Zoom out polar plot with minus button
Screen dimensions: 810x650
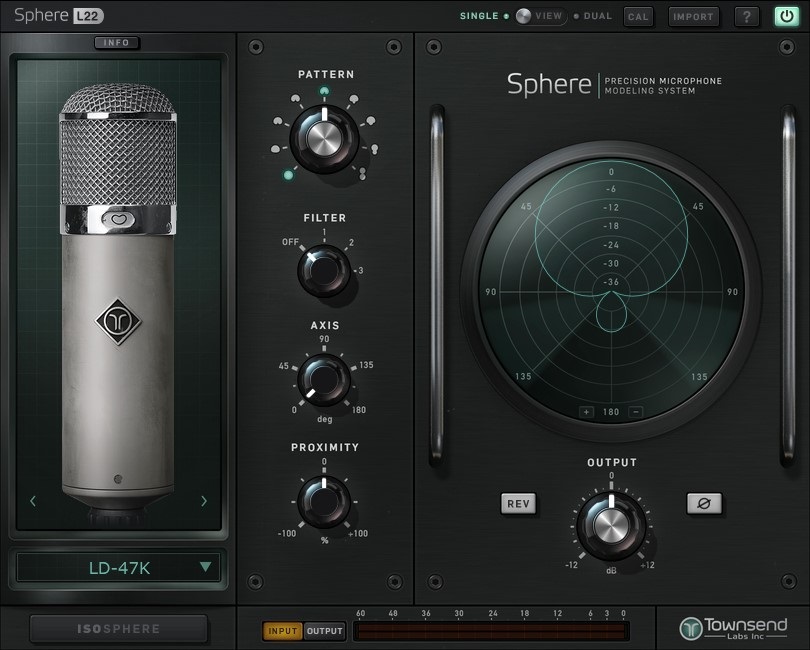pos(635,412)
